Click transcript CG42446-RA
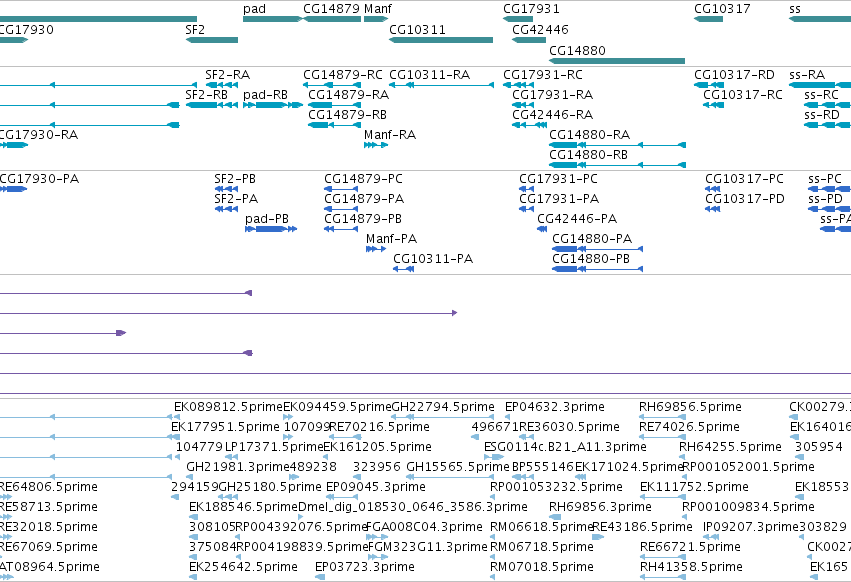The width and height of the screenshot is (851, 582). [x=529, y=125]
